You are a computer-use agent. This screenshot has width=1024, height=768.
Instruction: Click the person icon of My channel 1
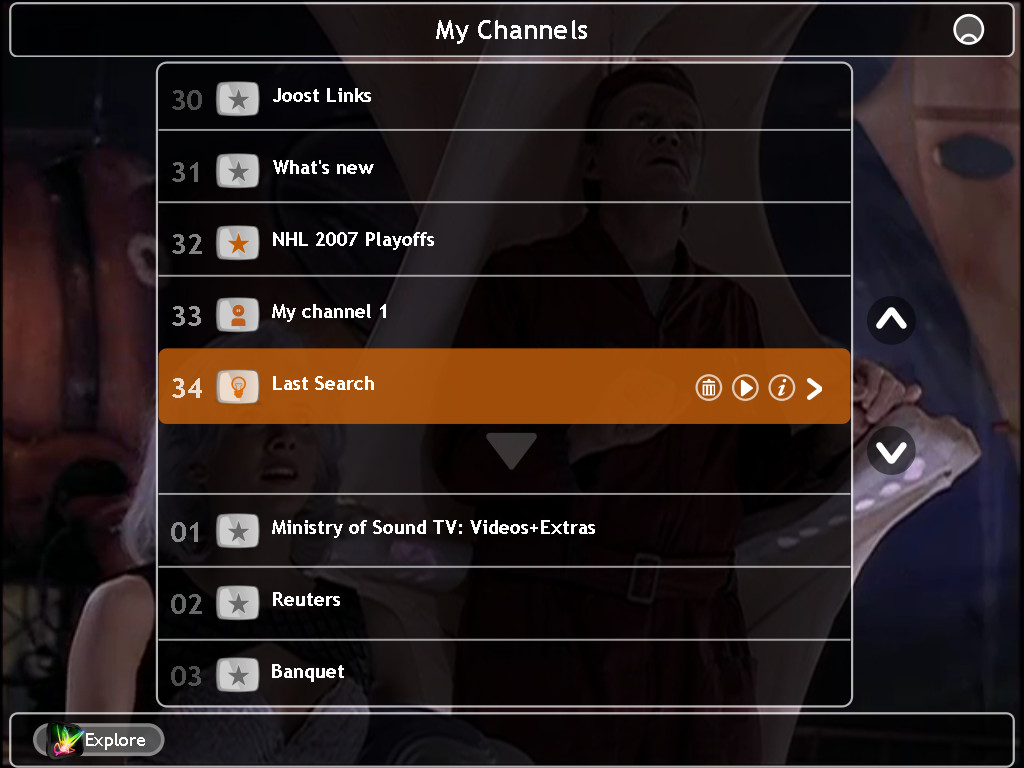coord(238,315)
